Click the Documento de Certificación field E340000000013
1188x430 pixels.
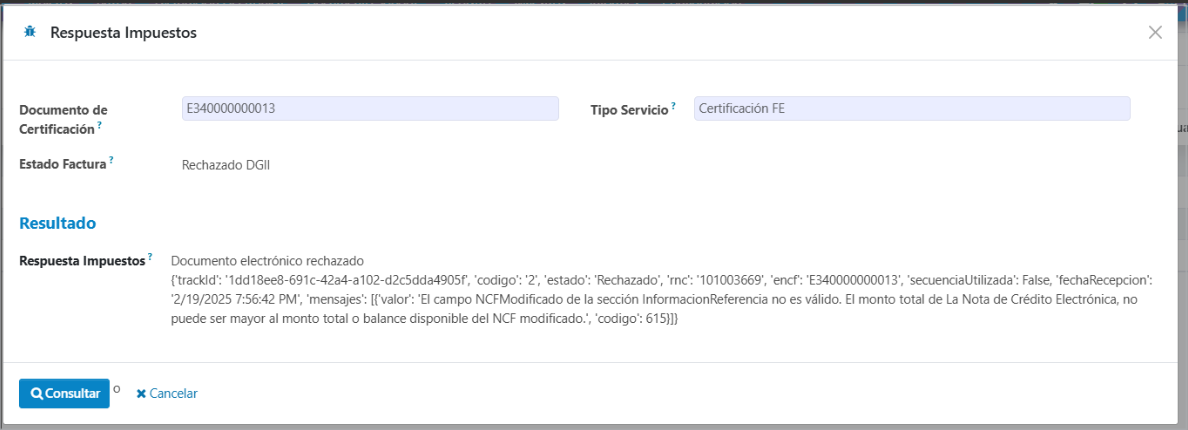(x=370, y=108)
